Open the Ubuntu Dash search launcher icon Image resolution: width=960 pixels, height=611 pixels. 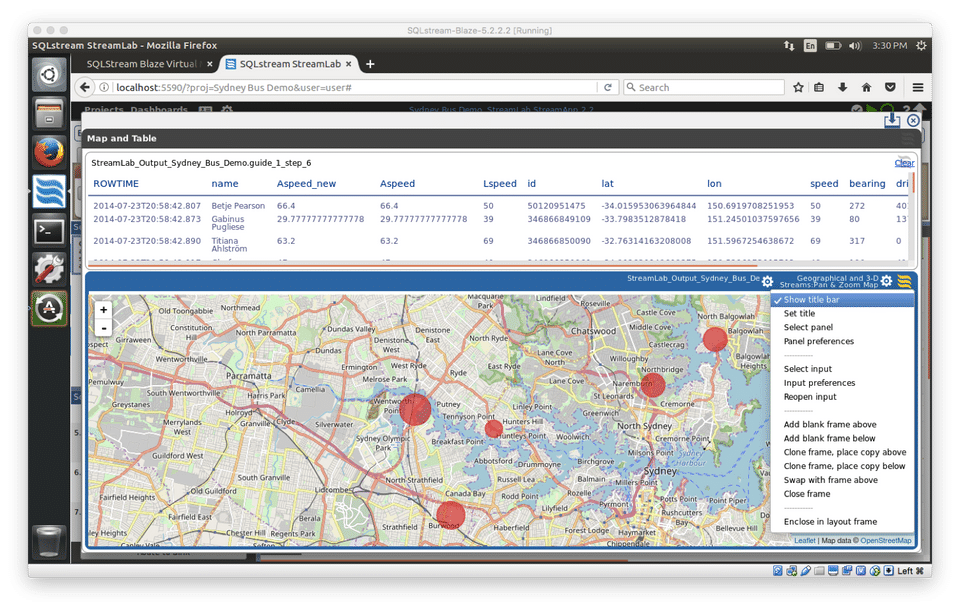tap(49, 75)
